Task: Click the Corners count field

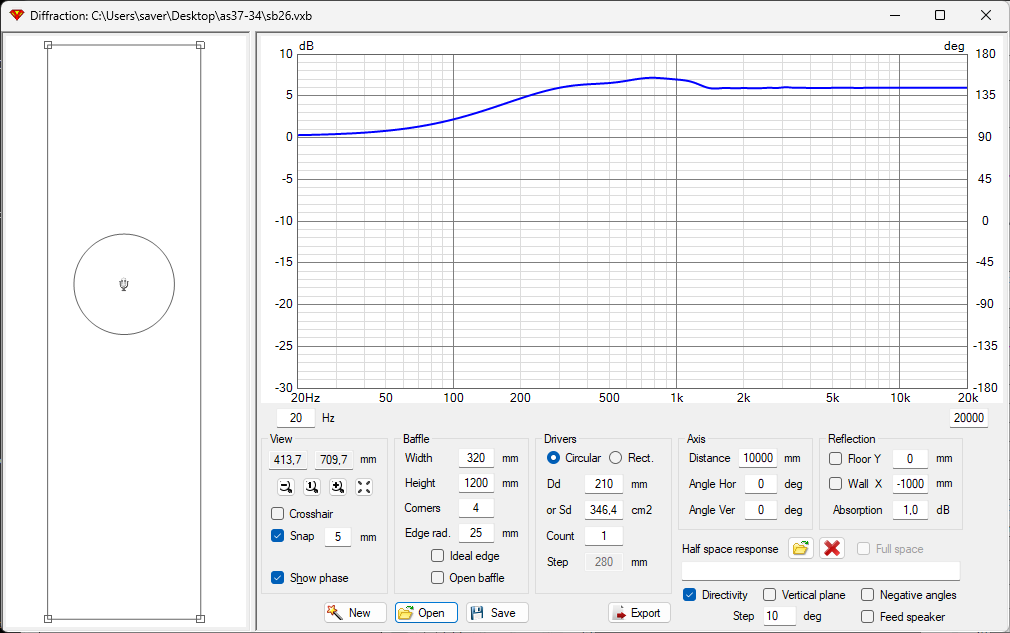Action: click(x=476, y=508)
